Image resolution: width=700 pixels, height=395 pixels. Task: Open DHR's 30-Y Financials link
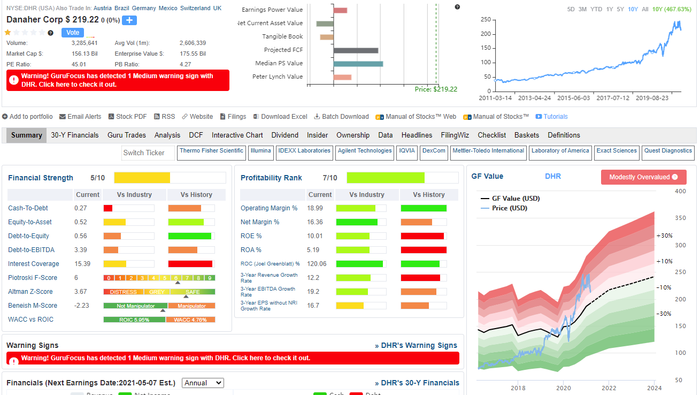417,383
